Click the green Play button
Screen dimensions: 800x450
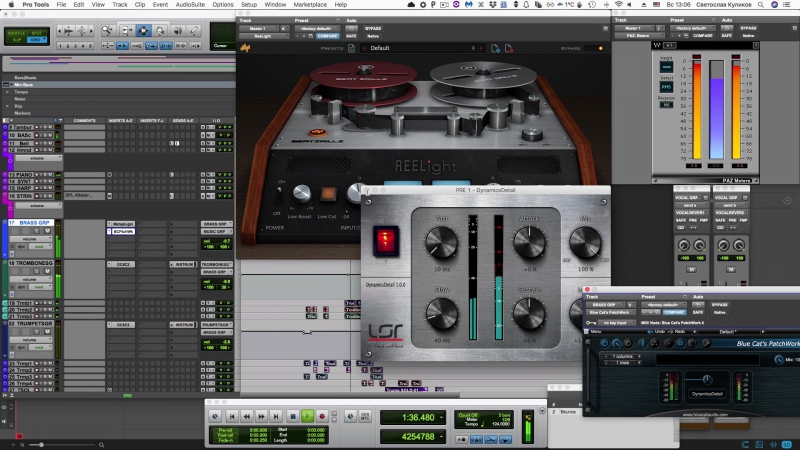click(307, 416)
